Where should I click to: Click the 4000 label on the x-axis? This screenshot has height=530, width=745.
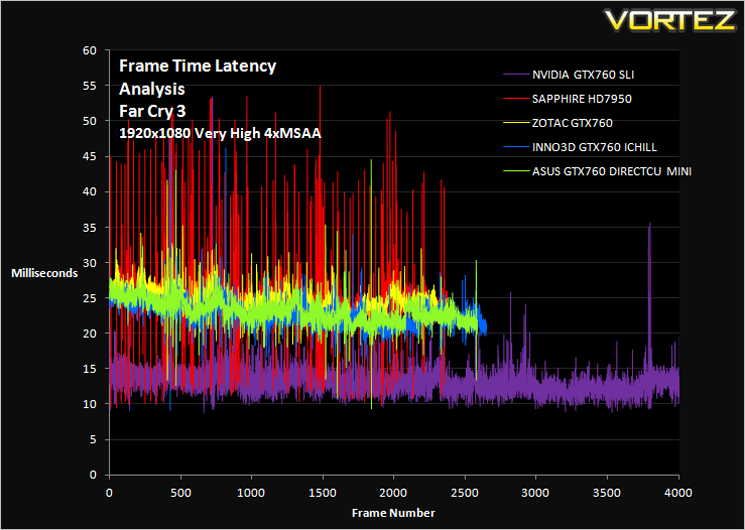coord(678,493)
